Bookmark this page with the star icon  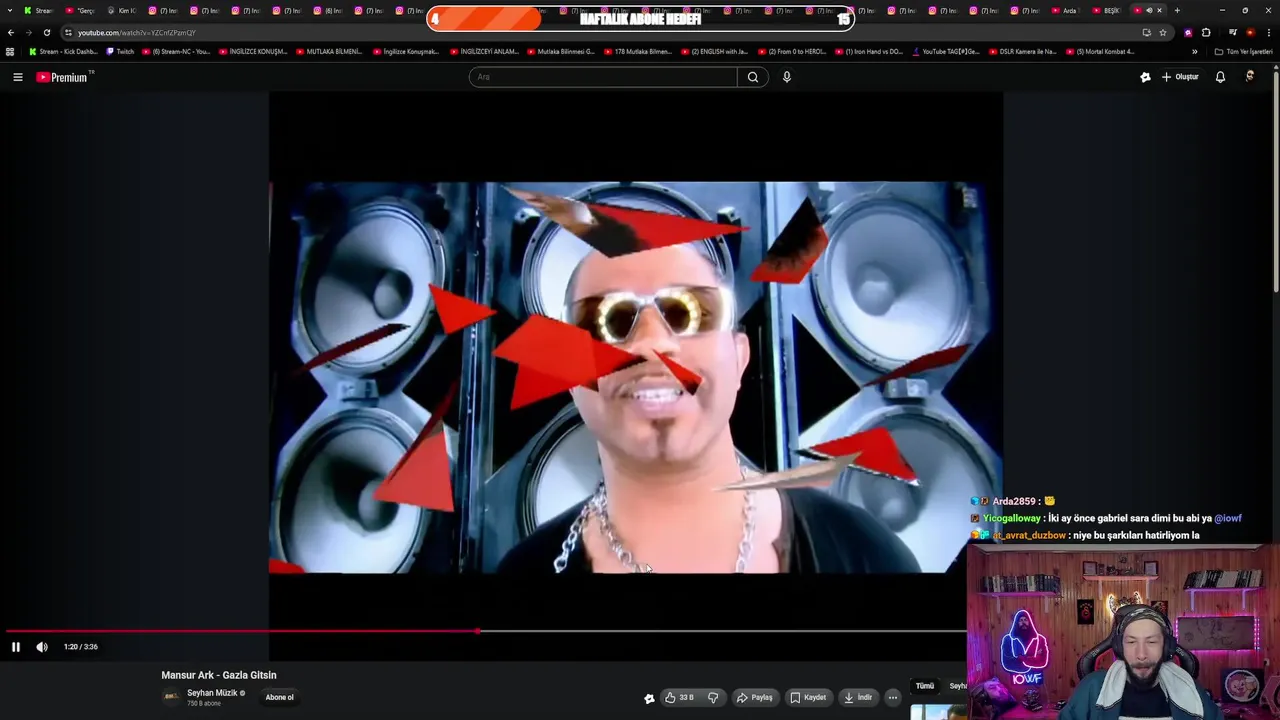pos(1163,32)
